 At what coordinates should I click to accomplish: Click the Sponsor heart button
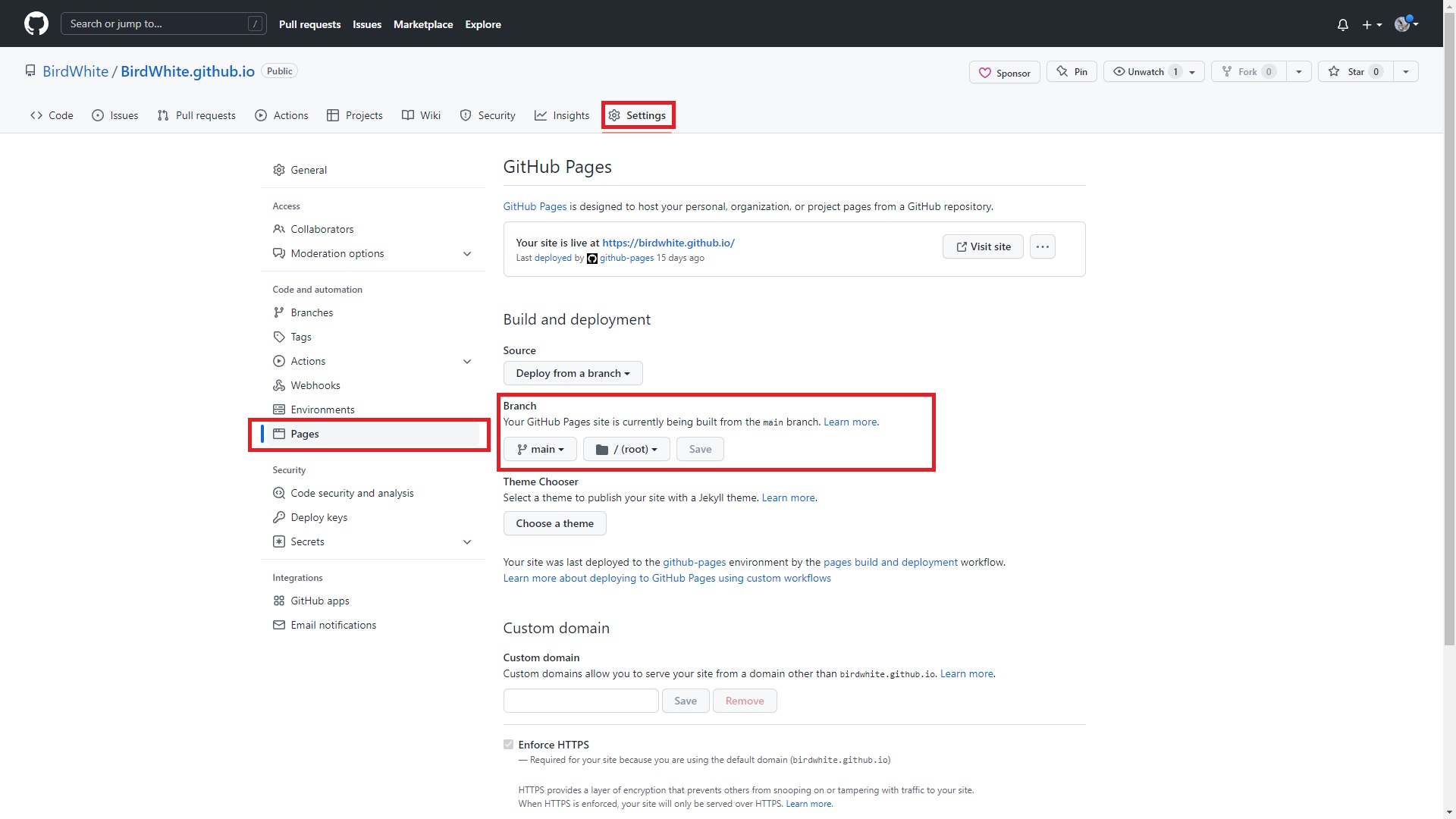click(1004, 72)
